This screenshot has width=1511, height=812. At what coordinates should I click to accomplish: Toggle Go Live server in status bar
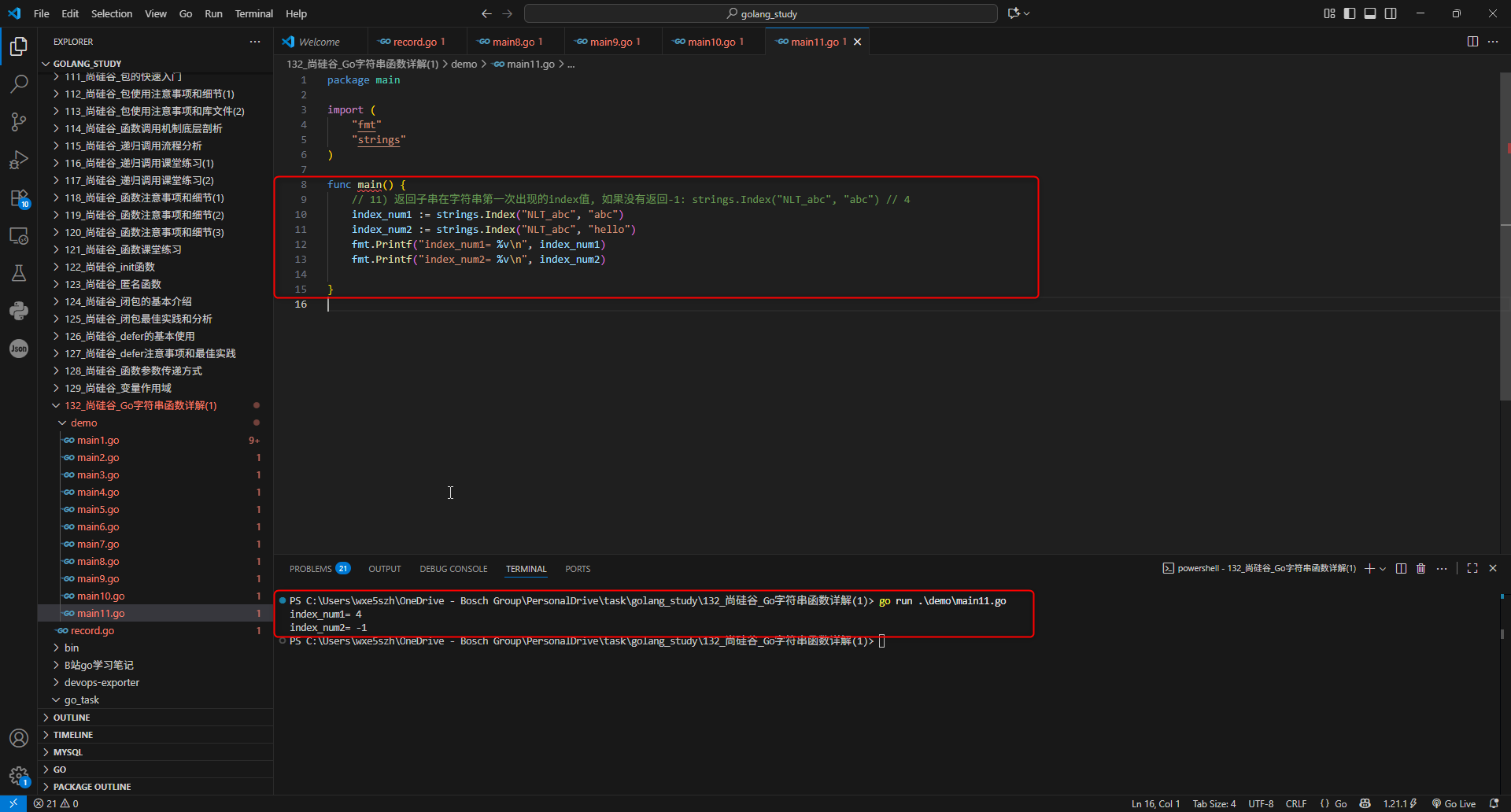(x=1454, y=803)
